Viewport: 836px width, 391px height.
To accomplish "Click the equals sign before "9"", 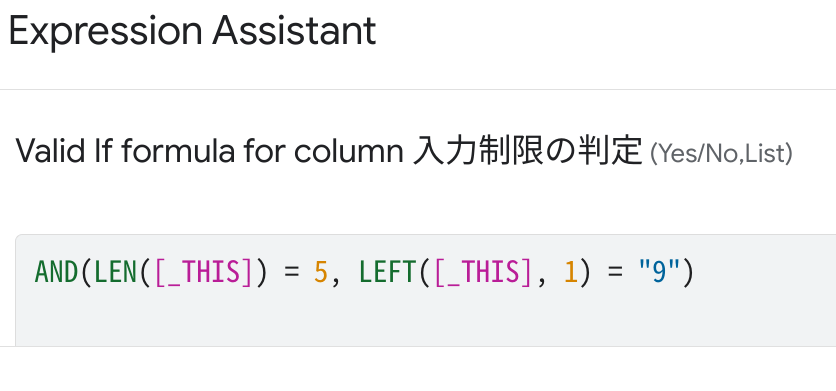I will coord(615,273).
